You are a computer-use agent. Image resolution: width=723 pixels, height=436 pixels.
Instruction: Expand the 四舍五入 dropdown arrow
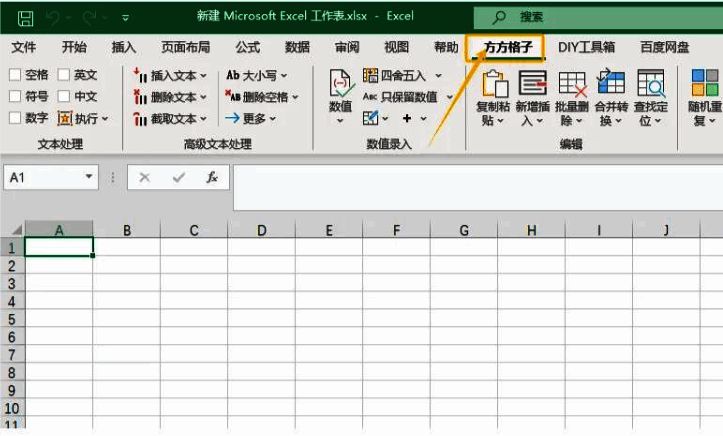click(439, 76)
